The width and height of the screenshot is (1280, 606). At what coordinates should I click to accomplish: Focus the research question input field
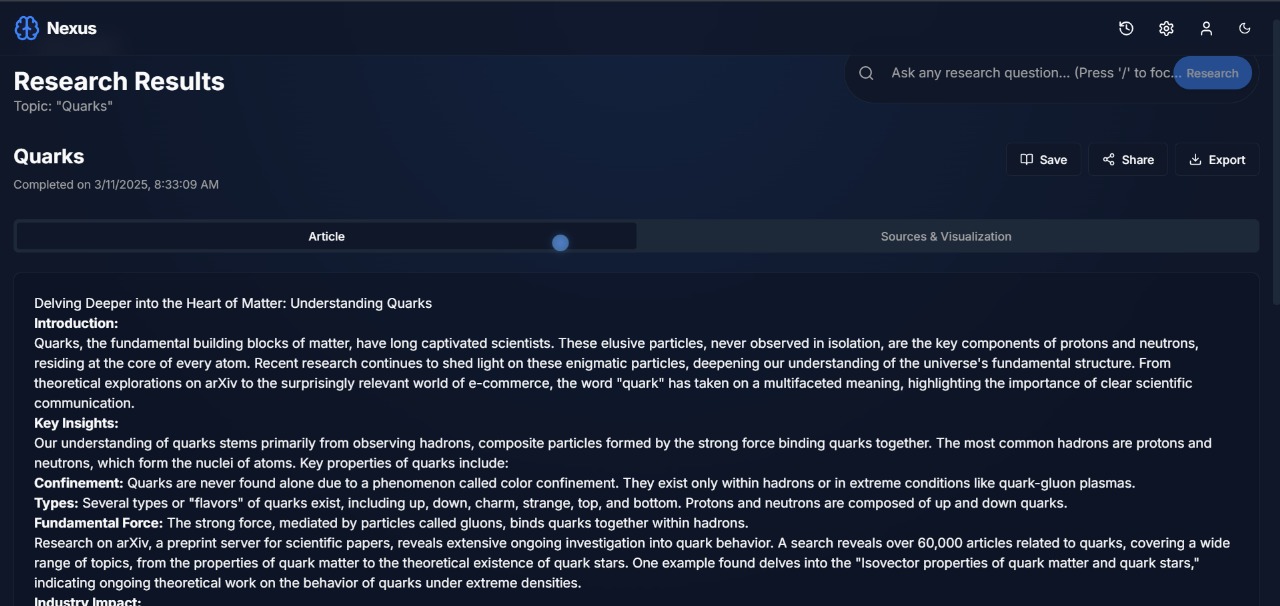coord(1030,73)
